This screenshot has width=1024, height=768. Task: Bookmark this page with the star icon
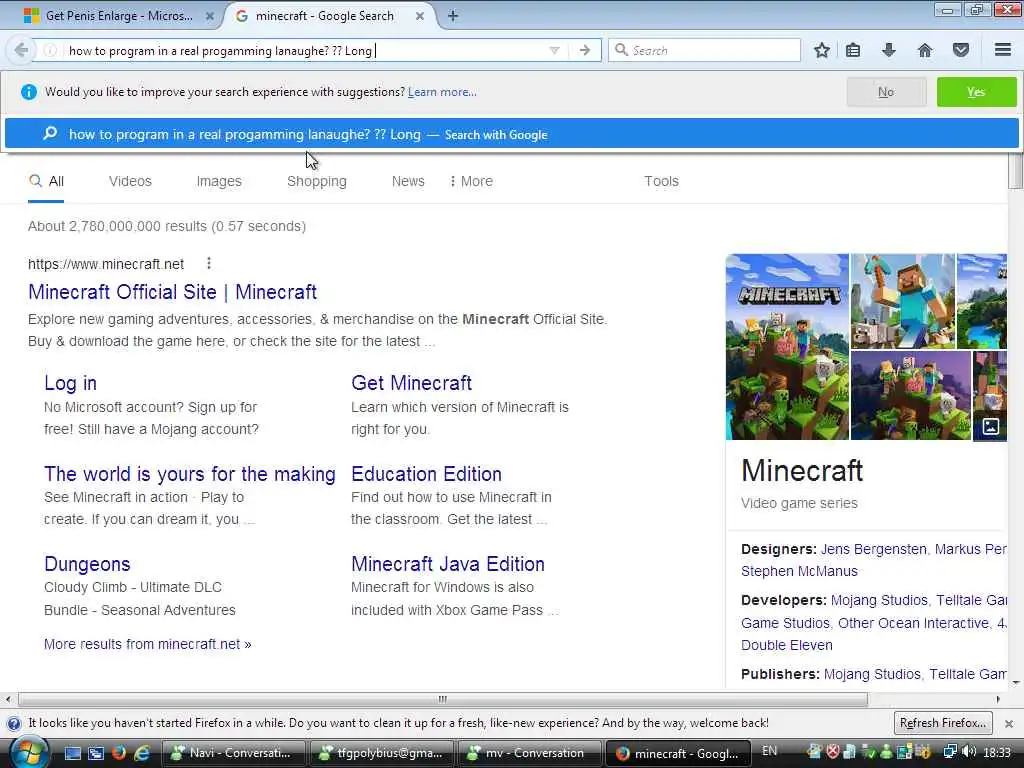(822, 50)
